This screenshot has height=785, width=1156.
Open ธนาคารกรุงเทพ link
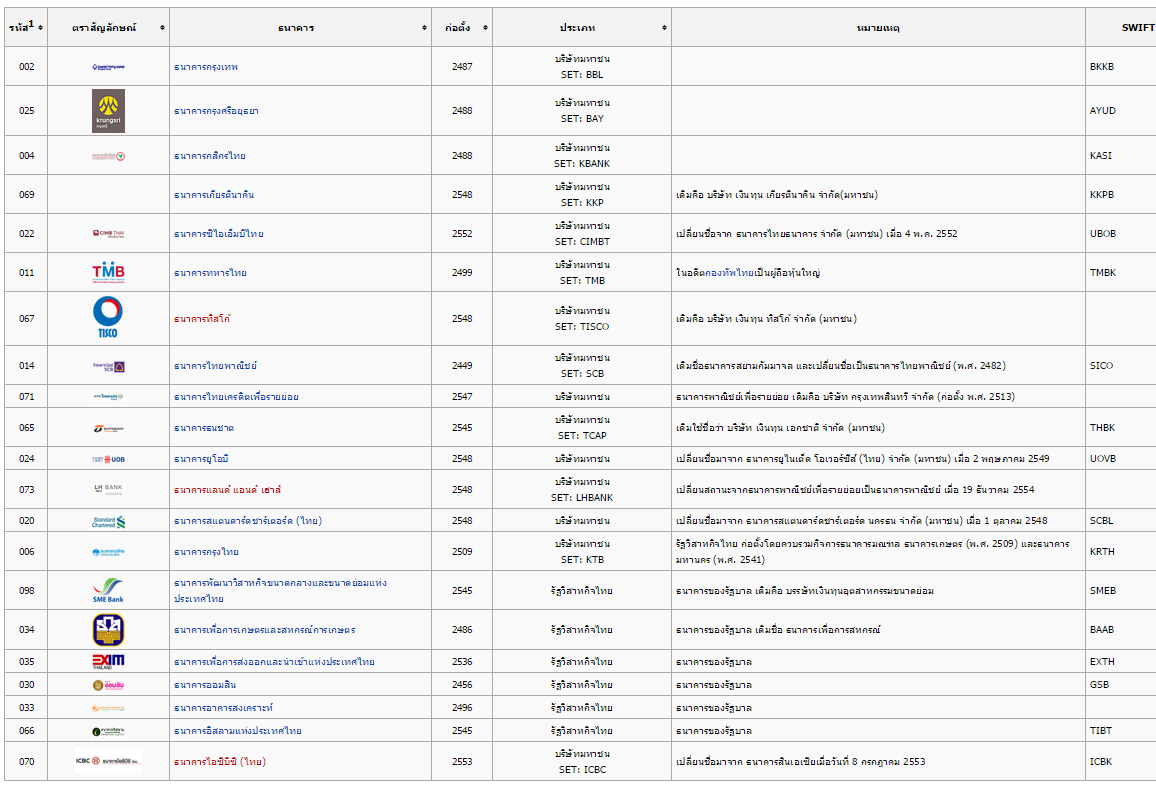click(x=206, y=67)
